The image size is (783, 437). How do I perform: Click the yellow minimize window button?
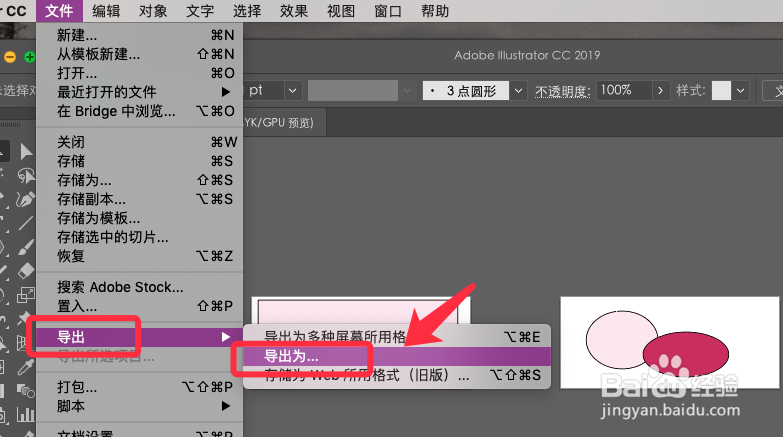tap(10, 57)
